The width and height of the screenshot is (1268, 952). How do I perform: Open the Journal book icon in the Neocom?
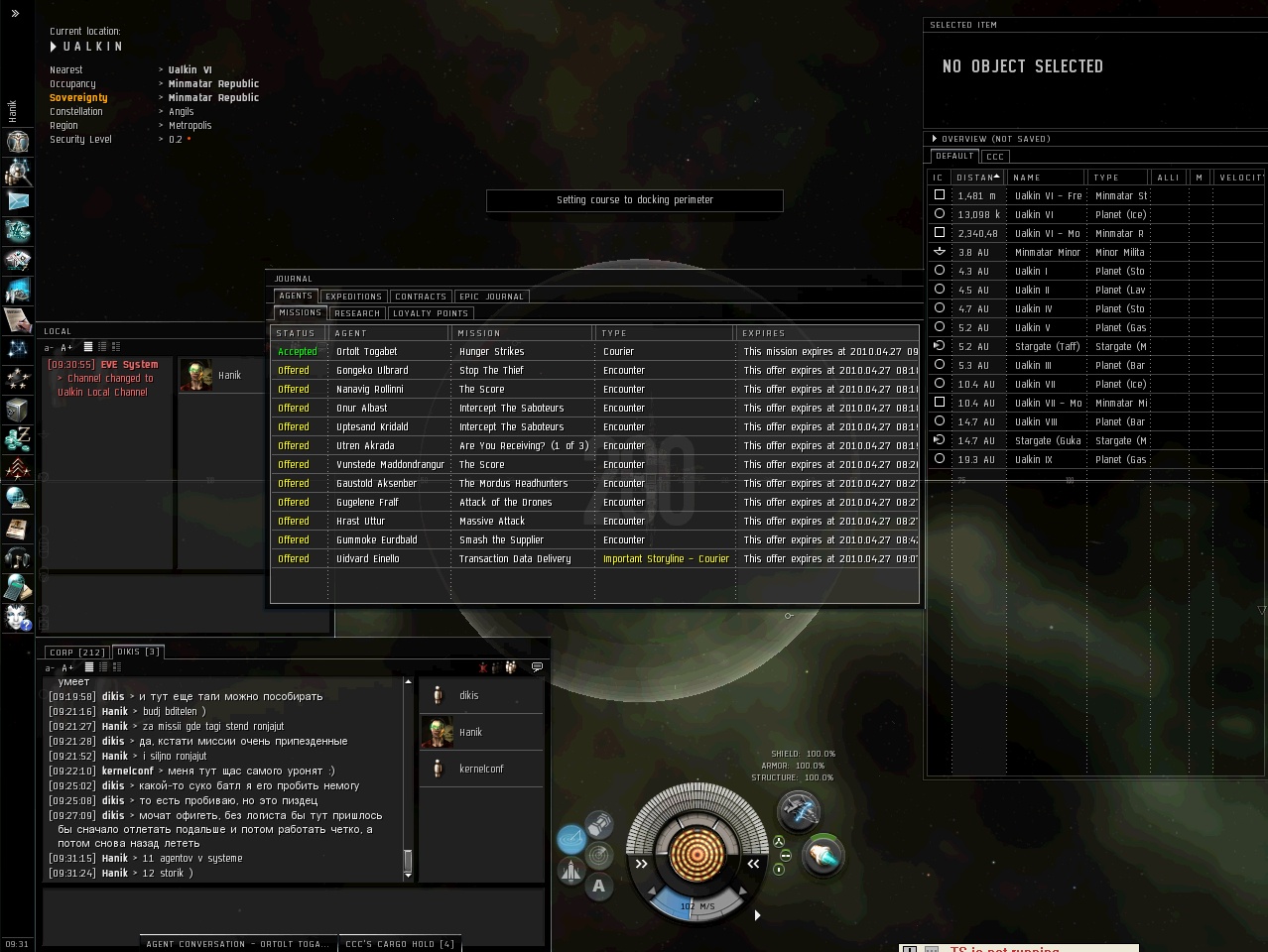point(17,528)
